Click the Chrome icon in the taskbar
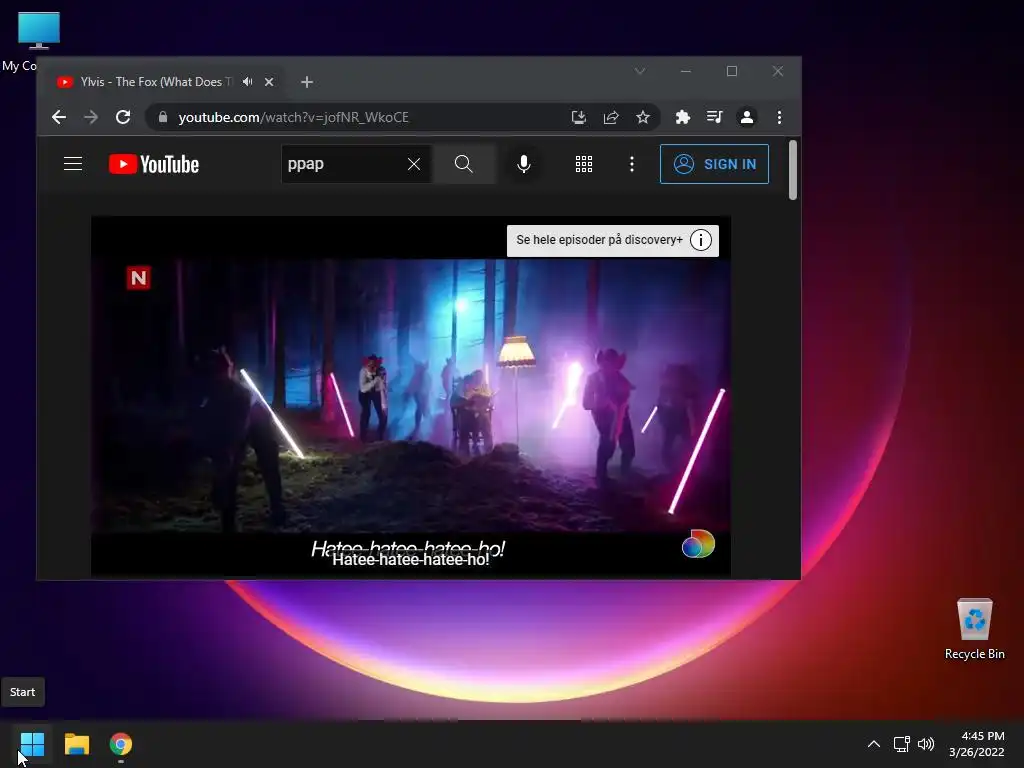 (x=121, y=744)
